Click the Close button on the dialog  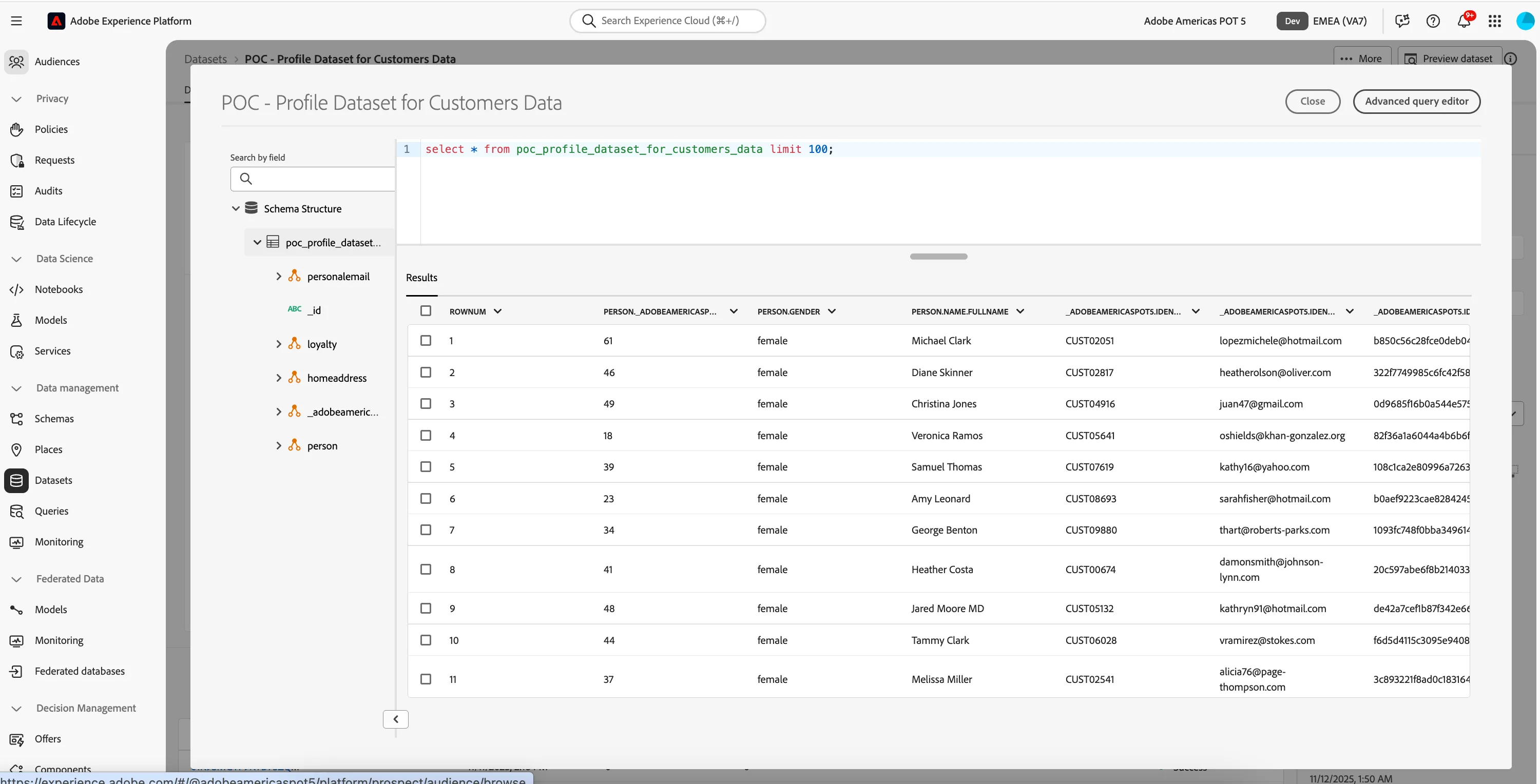pos(1312,102)
